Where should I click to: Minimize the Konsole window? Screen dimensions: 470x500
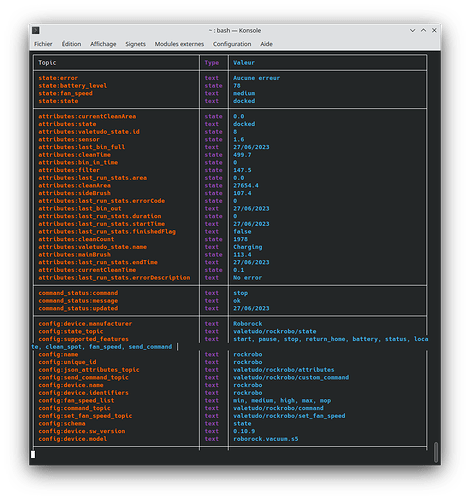point(412,30)
